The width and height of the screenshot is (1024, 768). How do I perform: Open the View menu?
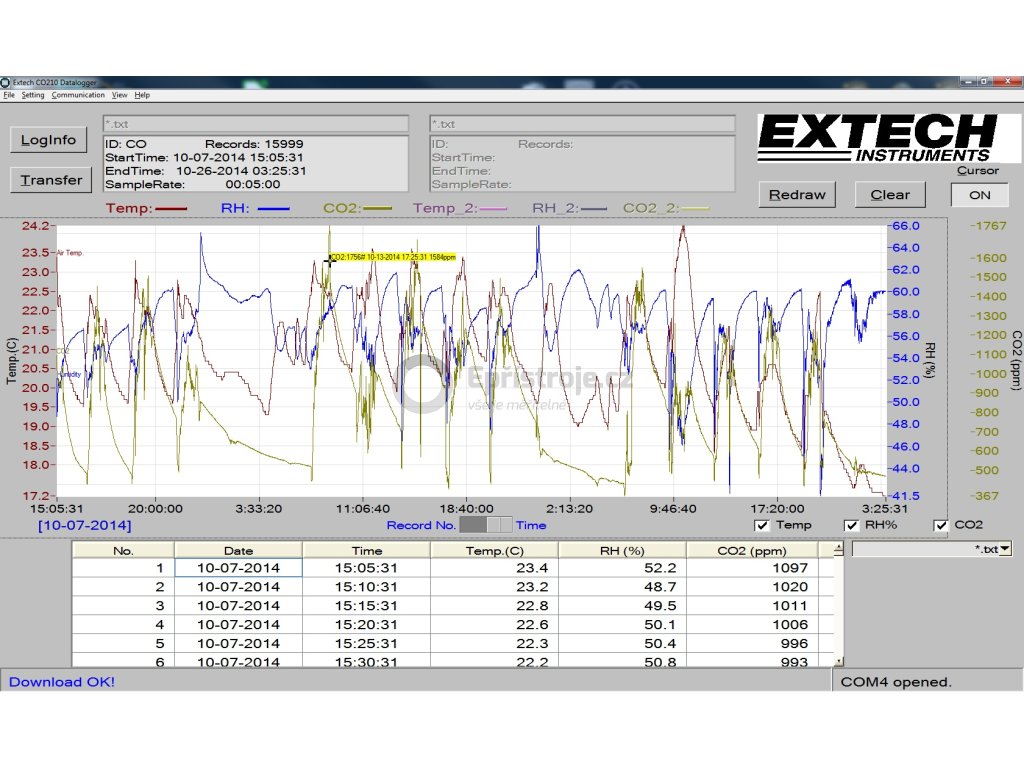point(120,95)
